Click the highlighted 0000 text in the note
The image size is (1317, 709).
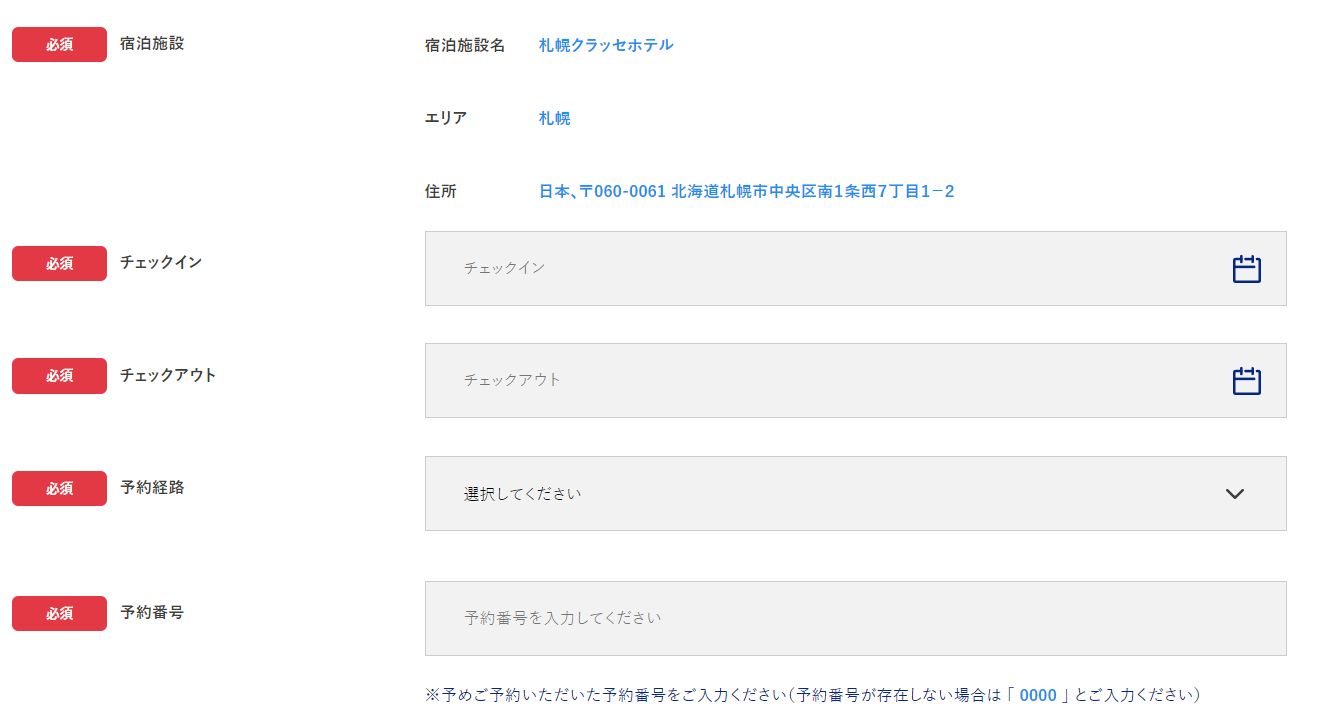point(1038,695)
